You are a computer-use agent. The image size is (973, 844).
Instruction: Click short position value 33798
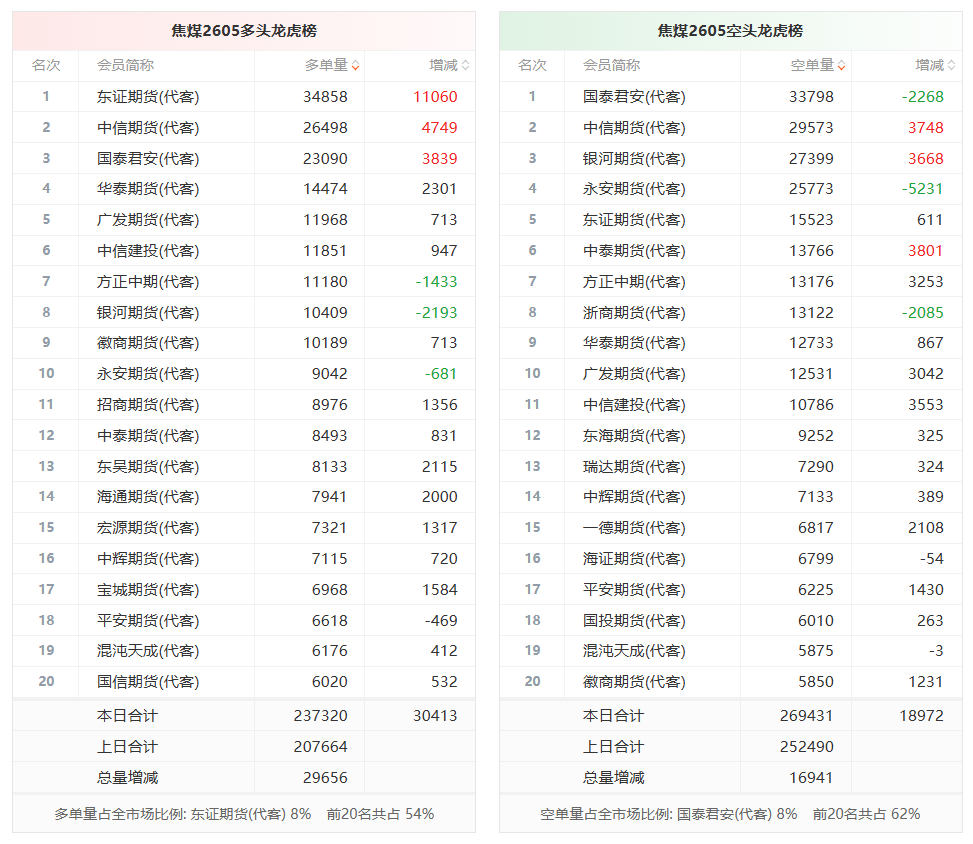811,97
